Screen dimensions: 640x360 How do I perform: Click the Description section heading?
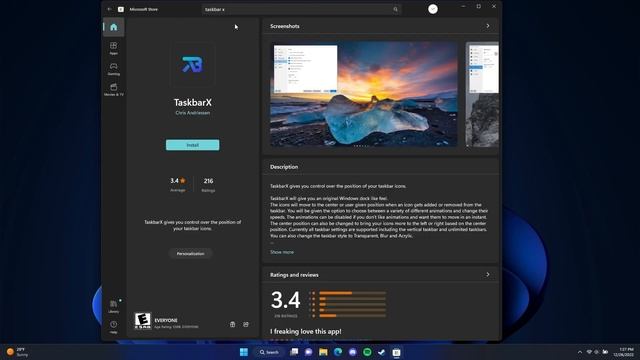pyautogui.click(x=284, y=167)
